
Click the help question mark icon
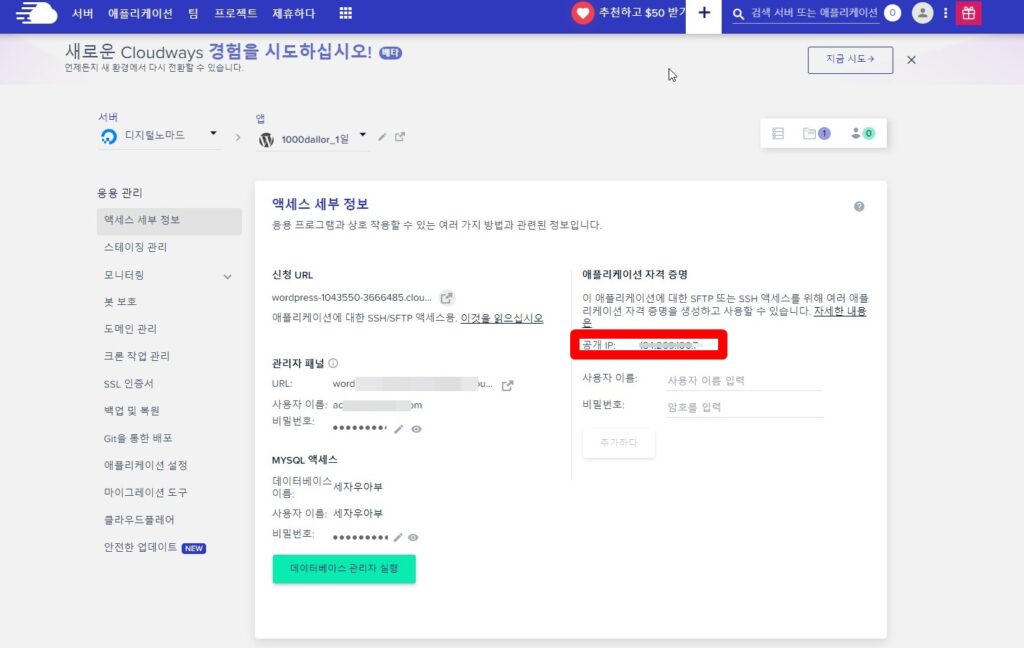[x=859, y=206]
